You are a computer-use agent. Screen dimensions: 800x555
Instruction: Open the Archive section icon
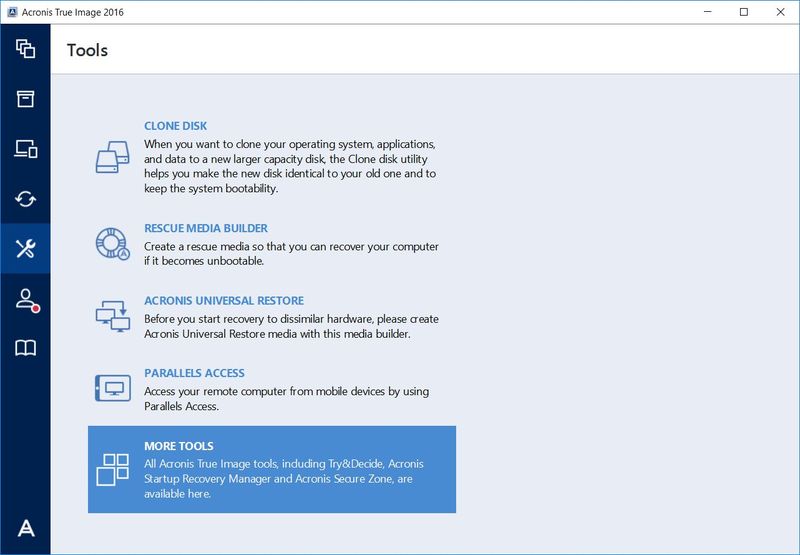(25, 98)
